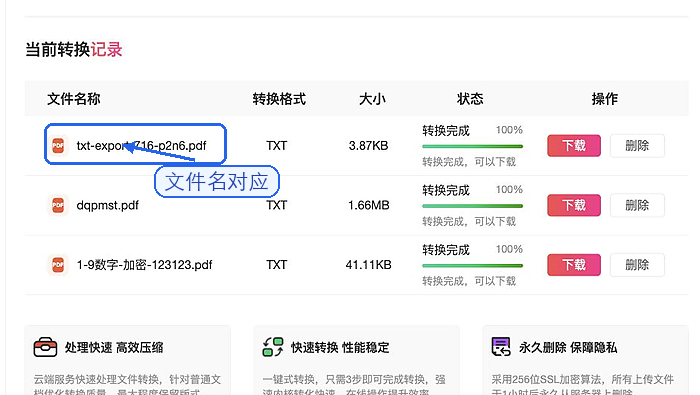
Task: Click the conversion arrows icon beside 快速转换 性能稳定
Action: pyautogui.click(x=273, y=347)
